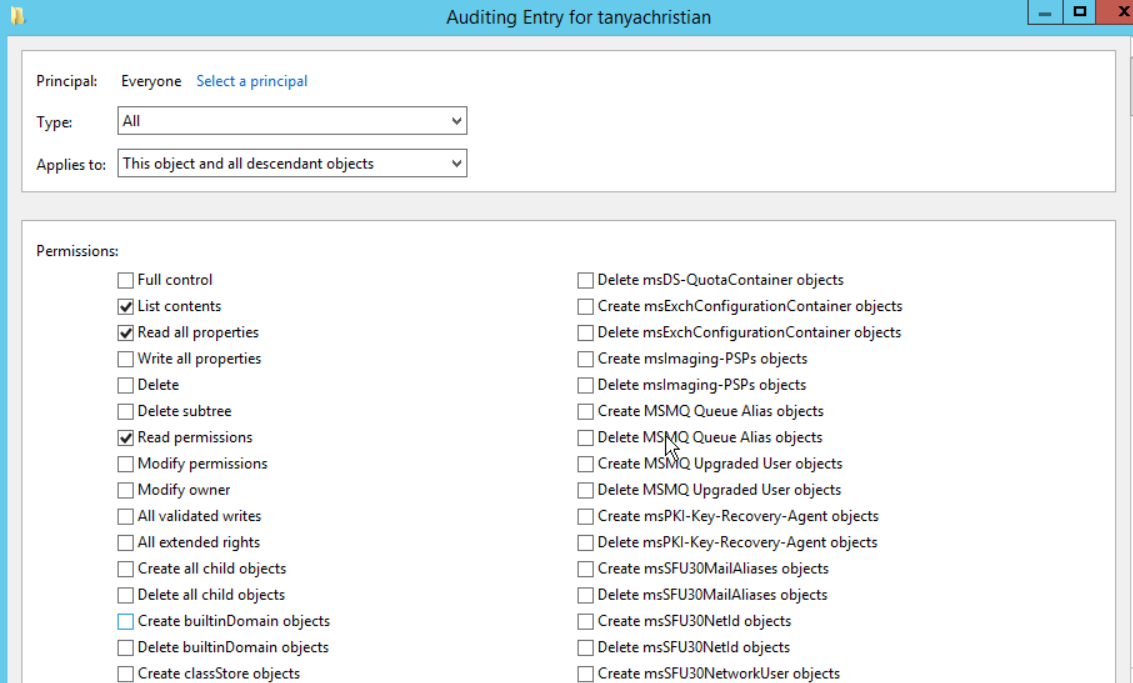
Task: Open the Type dropdown set to All
Action: tap(292, 121)
